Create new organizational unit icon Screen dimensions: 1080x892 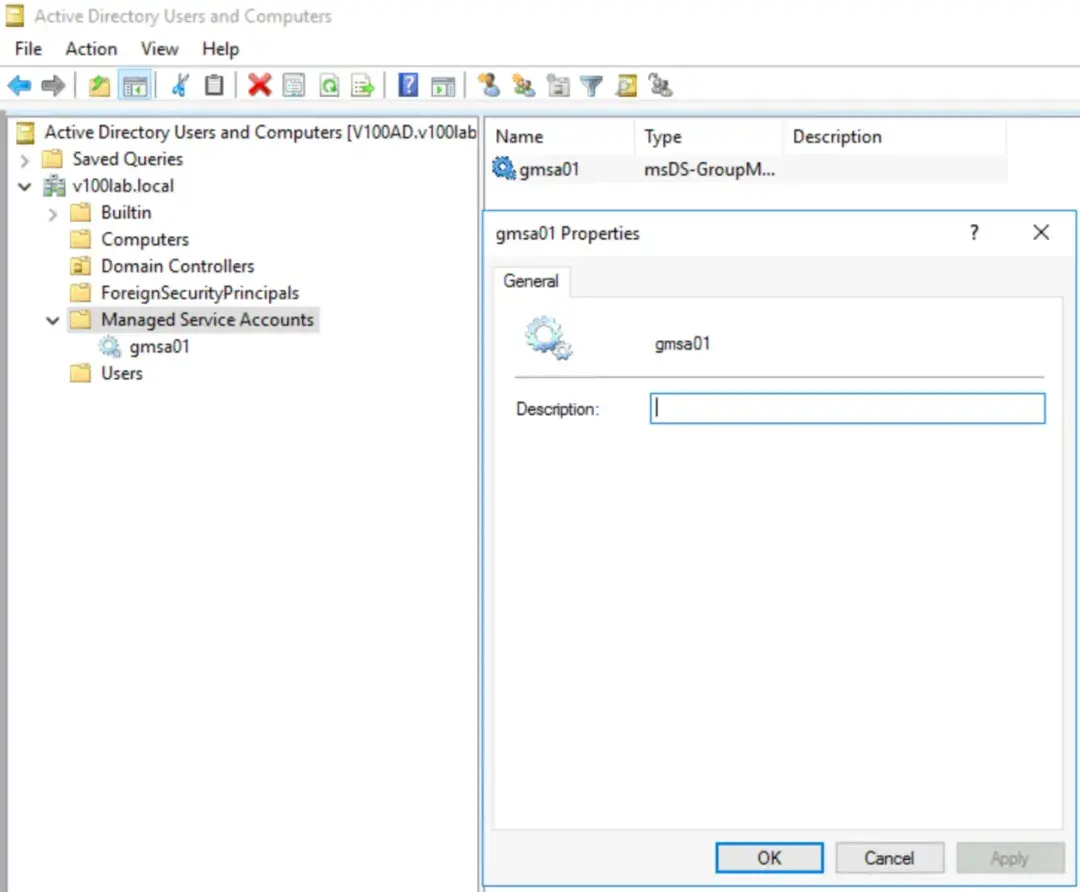click(558, 86)
